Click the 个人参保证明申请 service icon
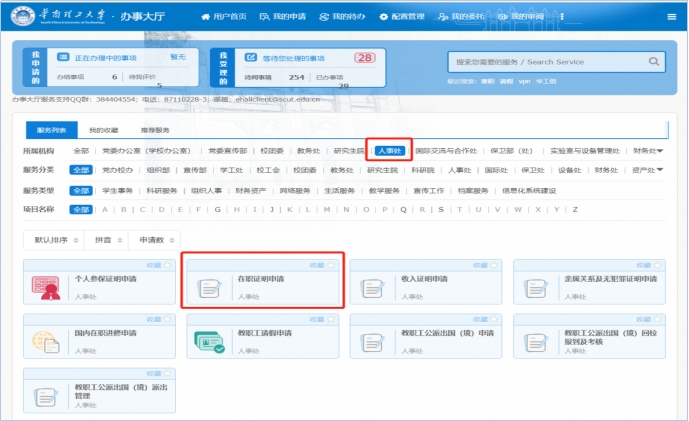Viewport: 689px width, 421px height. pos(46,288)
